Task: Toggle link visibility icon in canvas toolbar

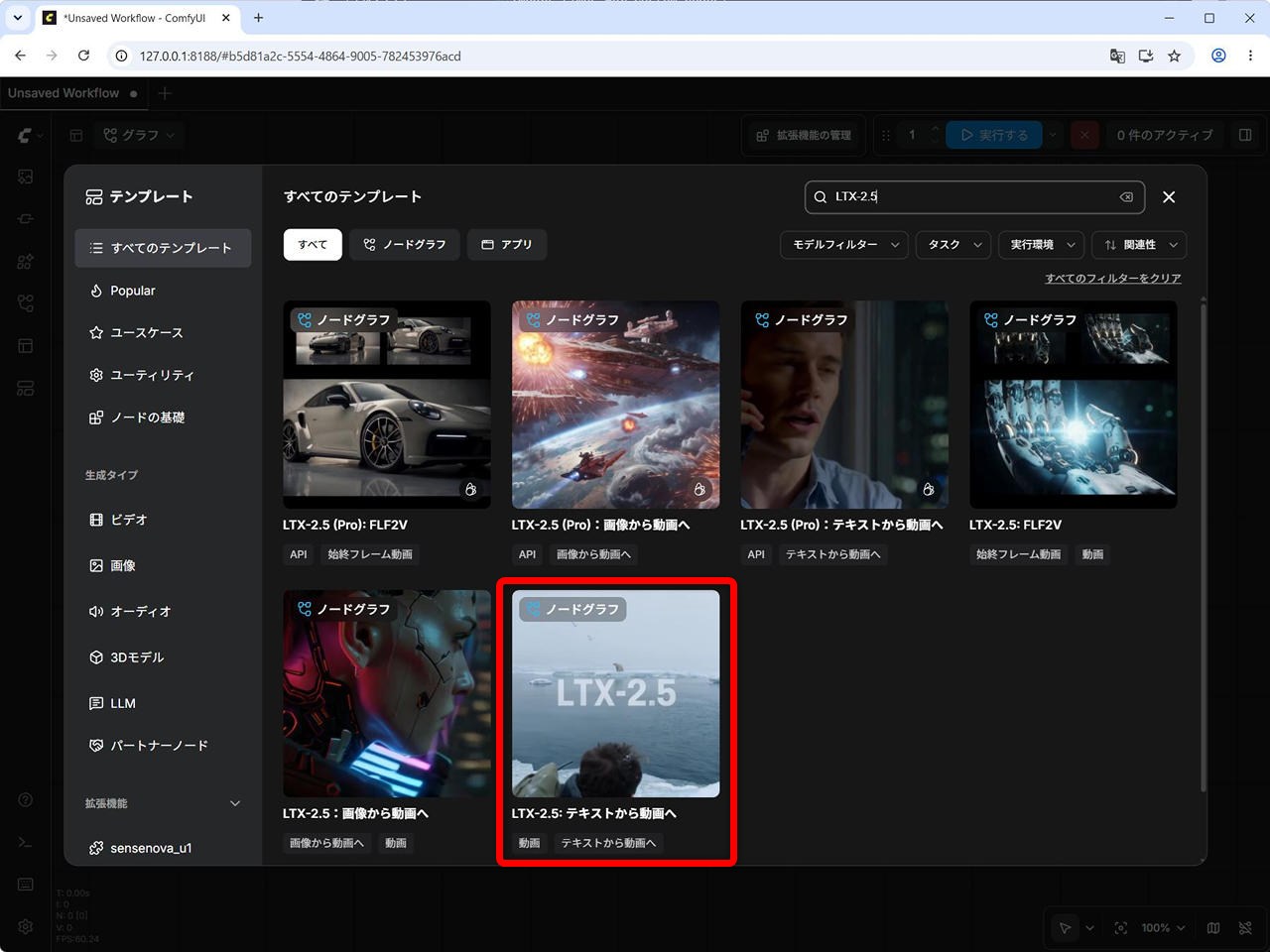Action: tap(1245, 928)
